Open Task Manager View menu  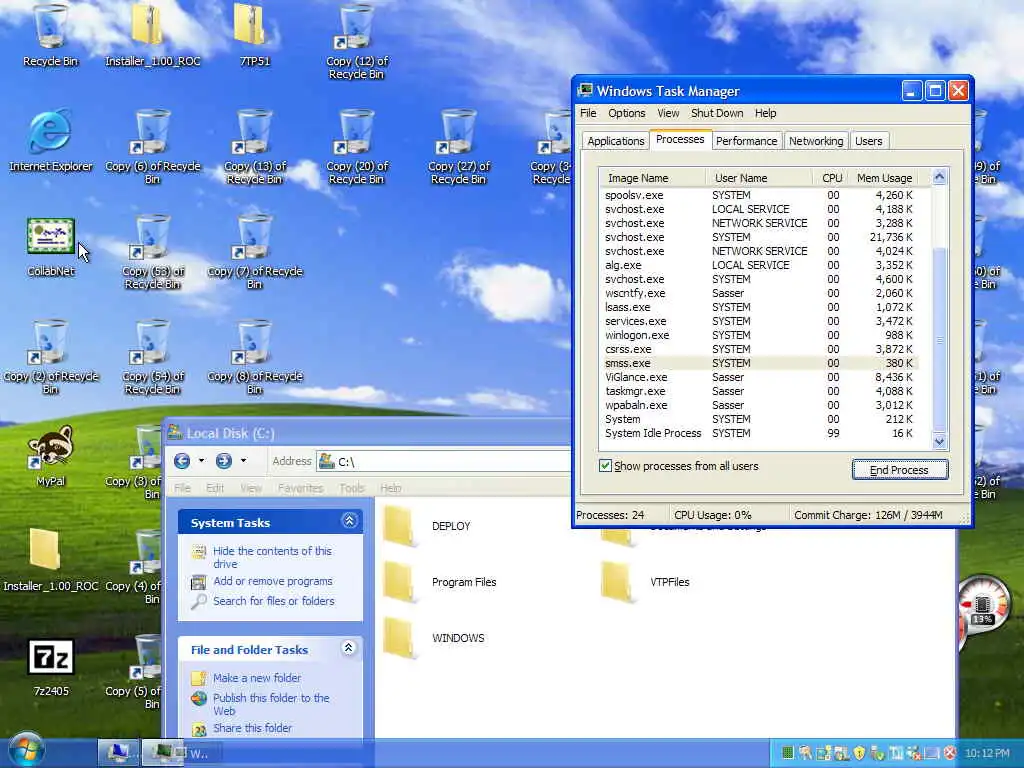point(668,113)
